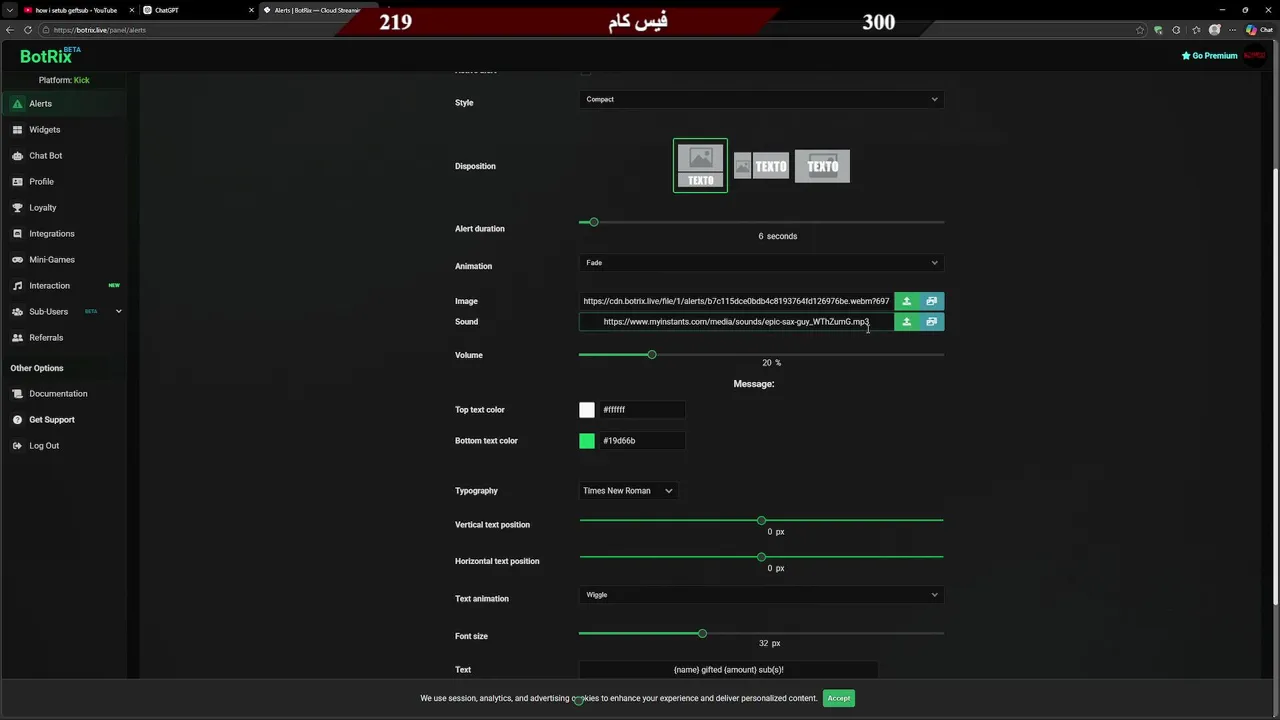1280x720 pixels.
Task: Click the Loyalty trophy icon
Action: point(18,208)
